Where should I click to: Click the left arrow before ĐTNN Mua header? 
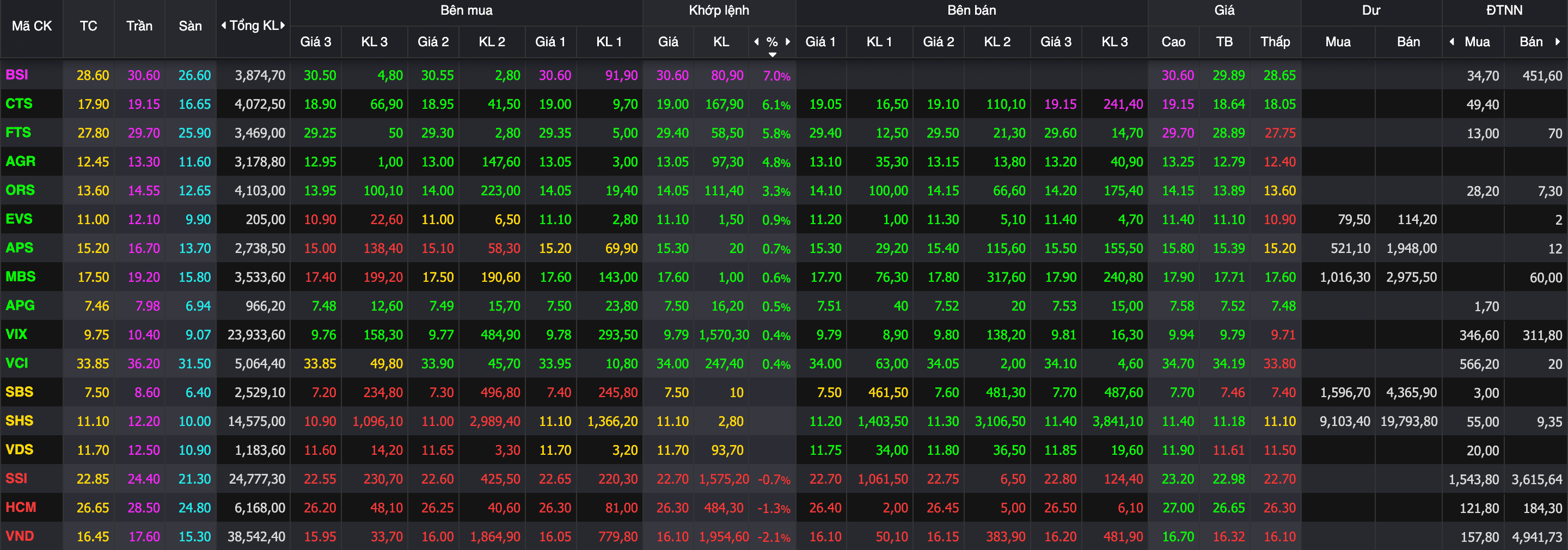pyautogui.click(x=1453, y=41)
